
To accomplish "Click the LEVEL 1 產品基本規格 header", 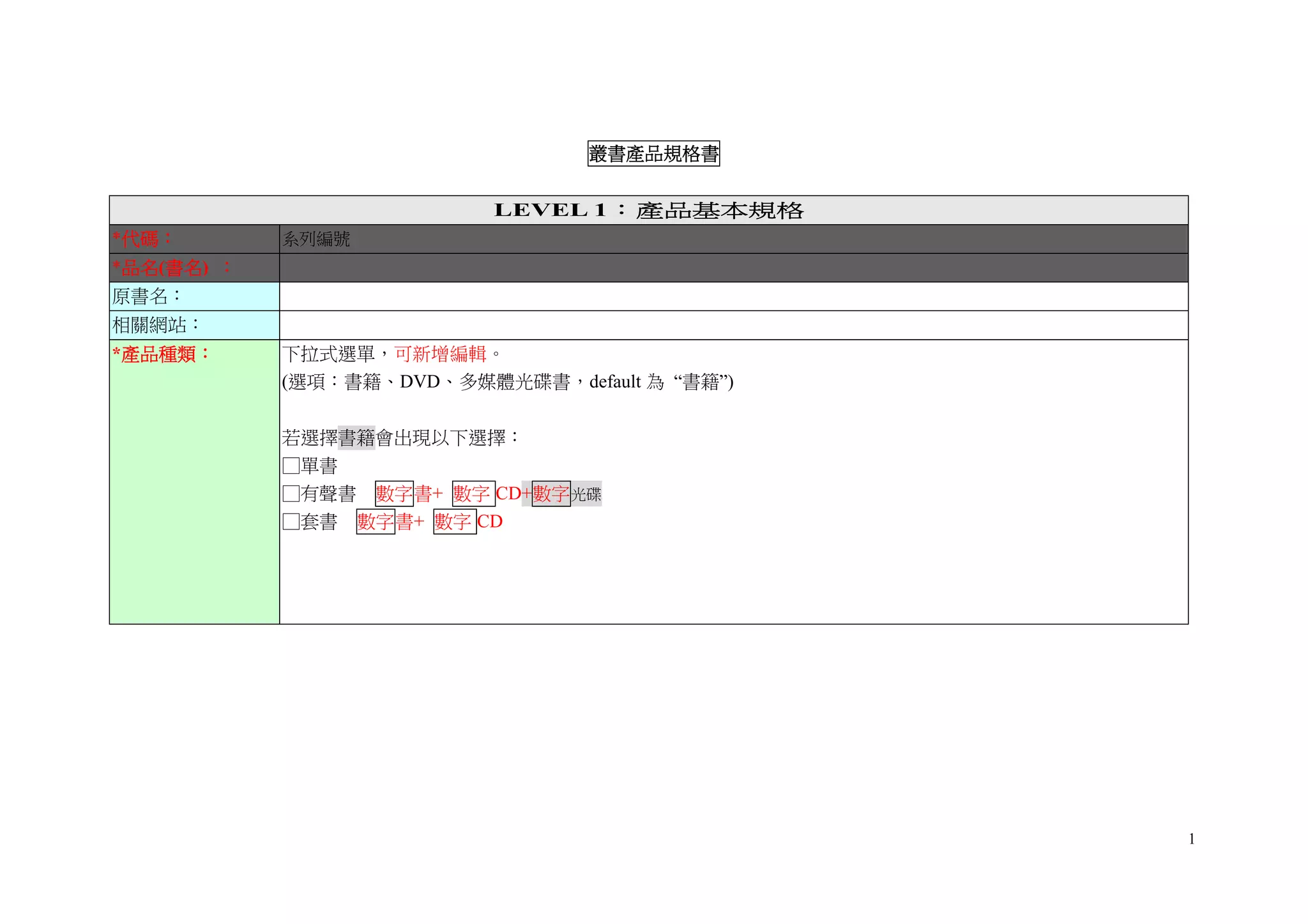I will click(x=648, y=210).
